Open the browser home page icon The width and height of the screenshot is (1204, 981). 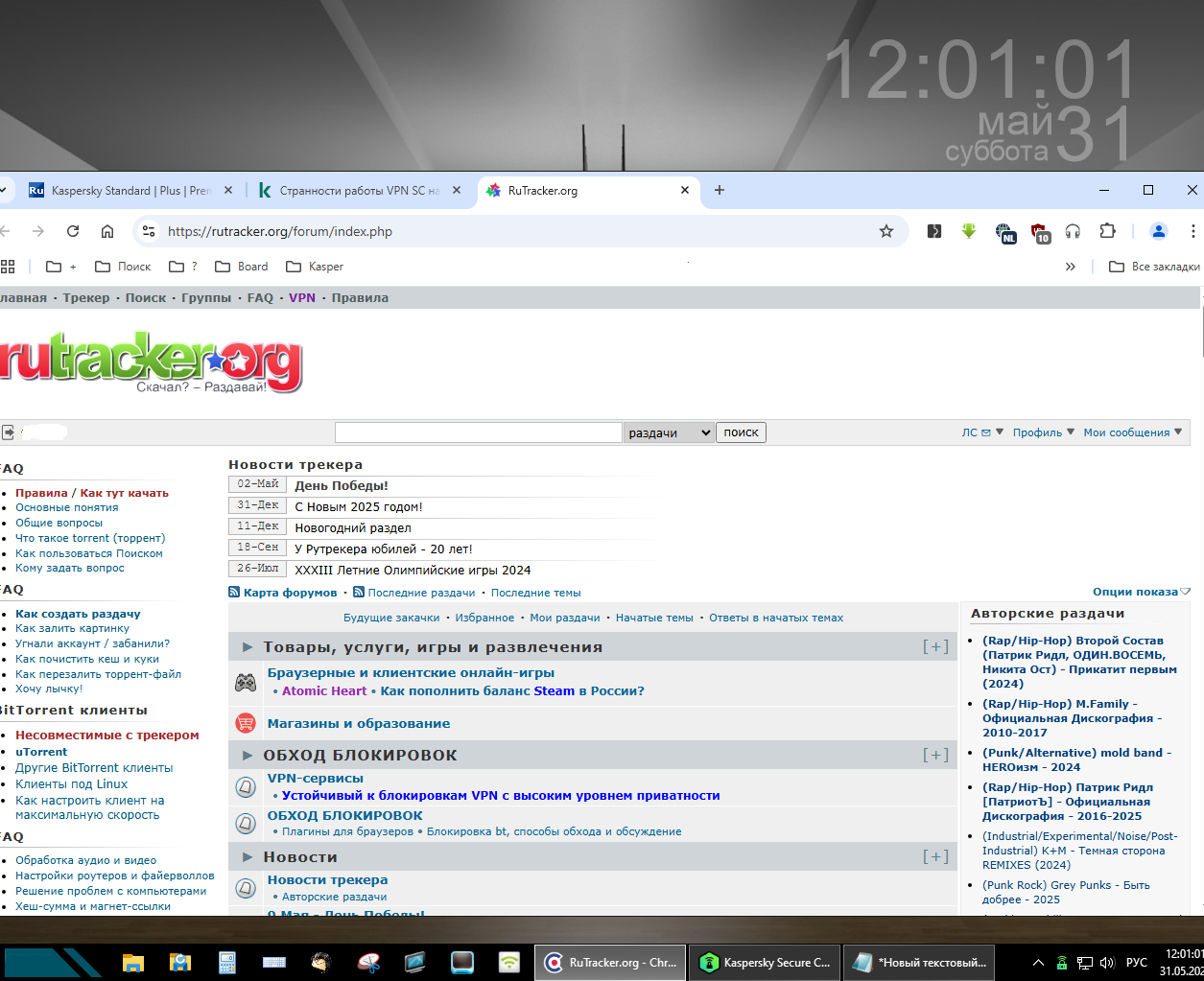coord(107,231)
